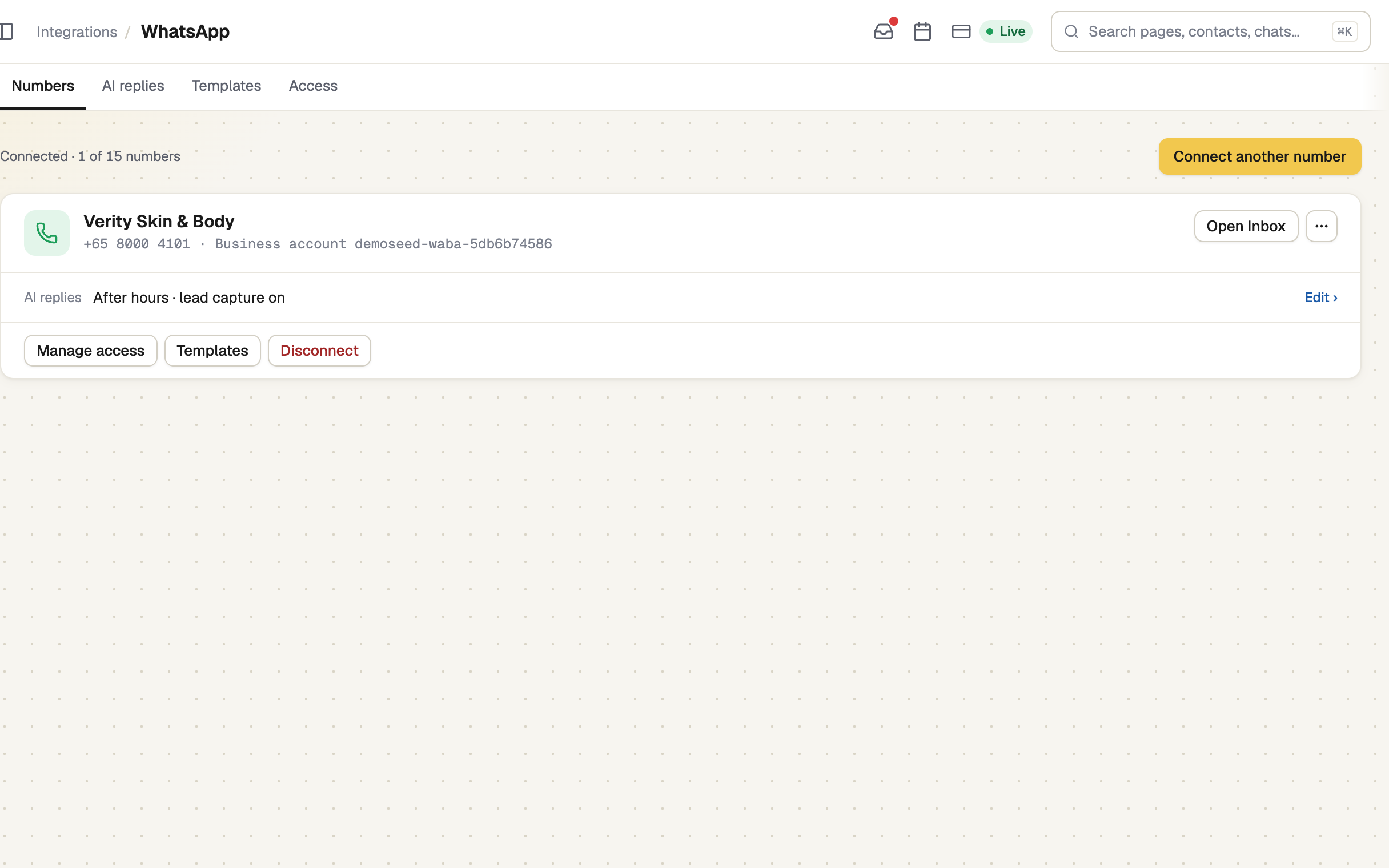Open the billing card icon
This screenshot has width=1389, height=868.
961,31
